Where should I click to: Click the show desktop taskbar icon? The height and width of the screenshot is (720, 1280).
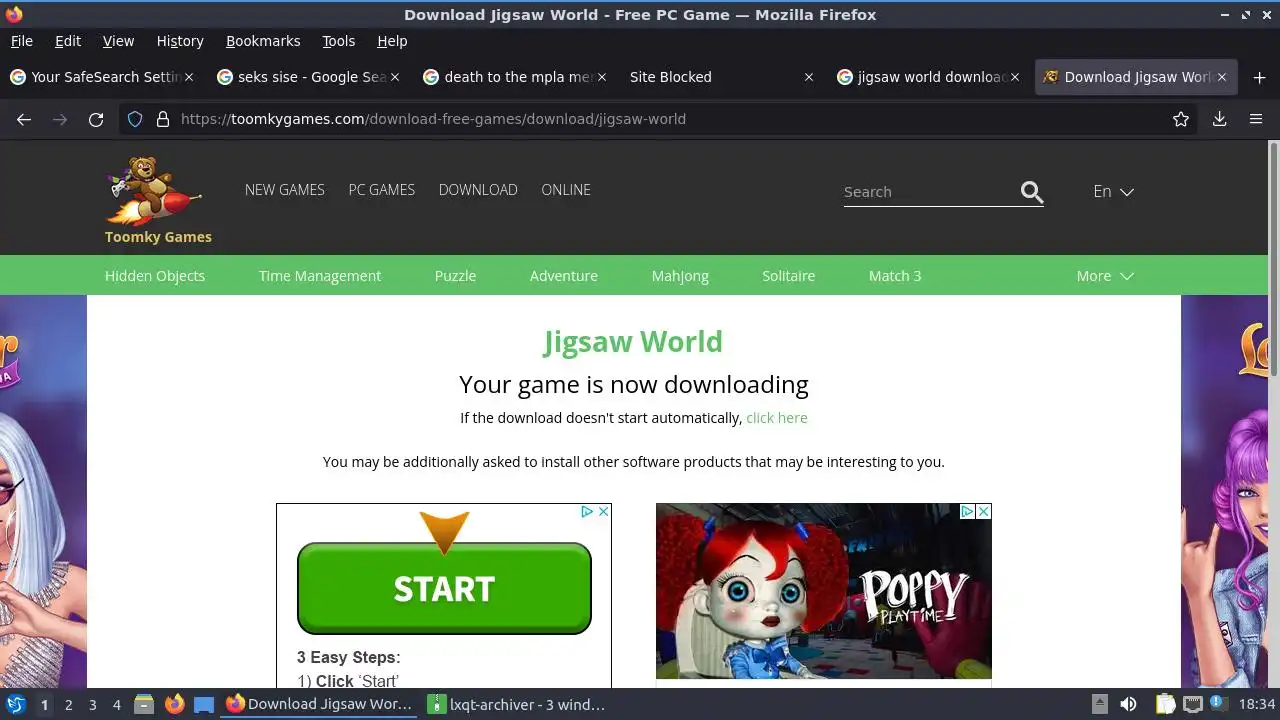coord(204,704)
